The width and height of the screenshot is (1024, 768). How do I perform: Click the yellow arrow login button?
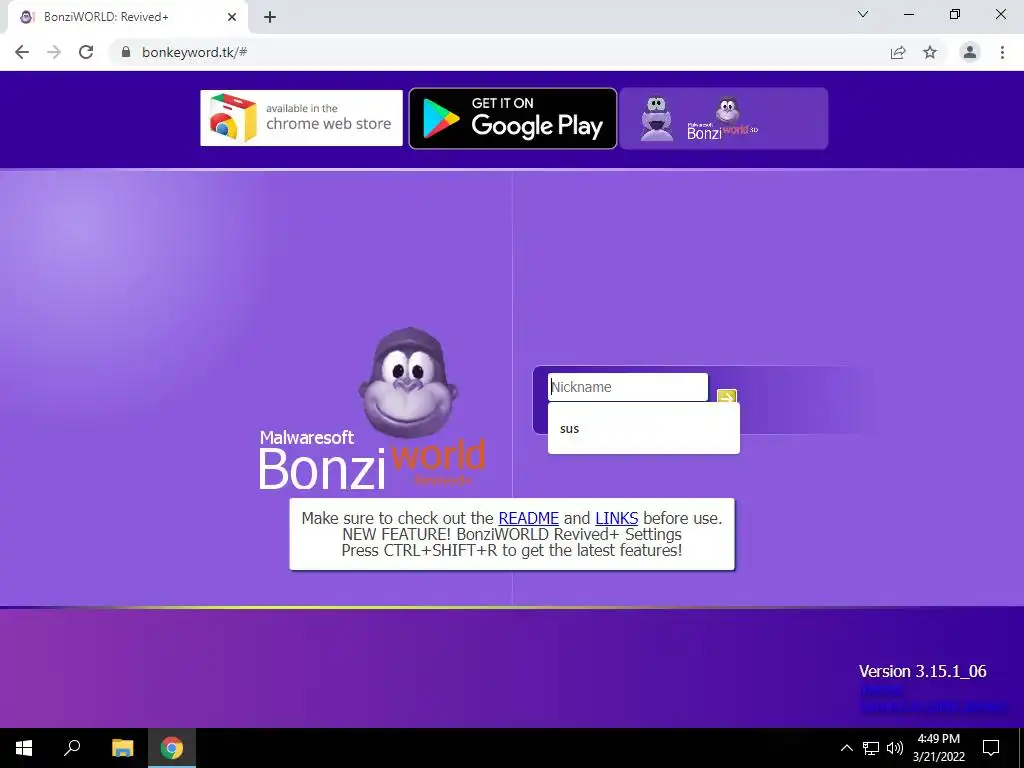pyautogui.click(x=726, y=396)
